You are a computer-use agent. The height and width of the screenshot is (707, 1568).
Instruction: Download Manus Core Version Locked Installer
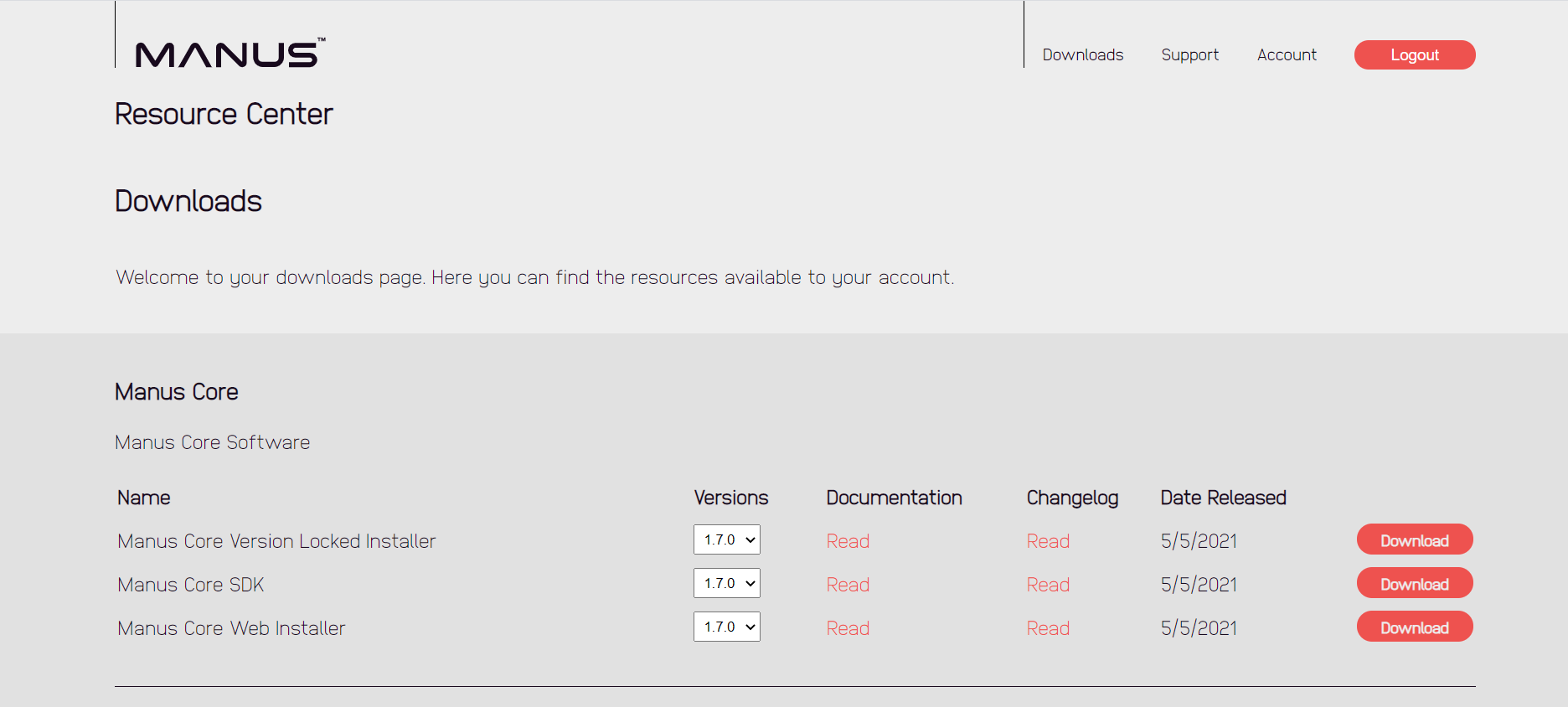point(1415,539)
